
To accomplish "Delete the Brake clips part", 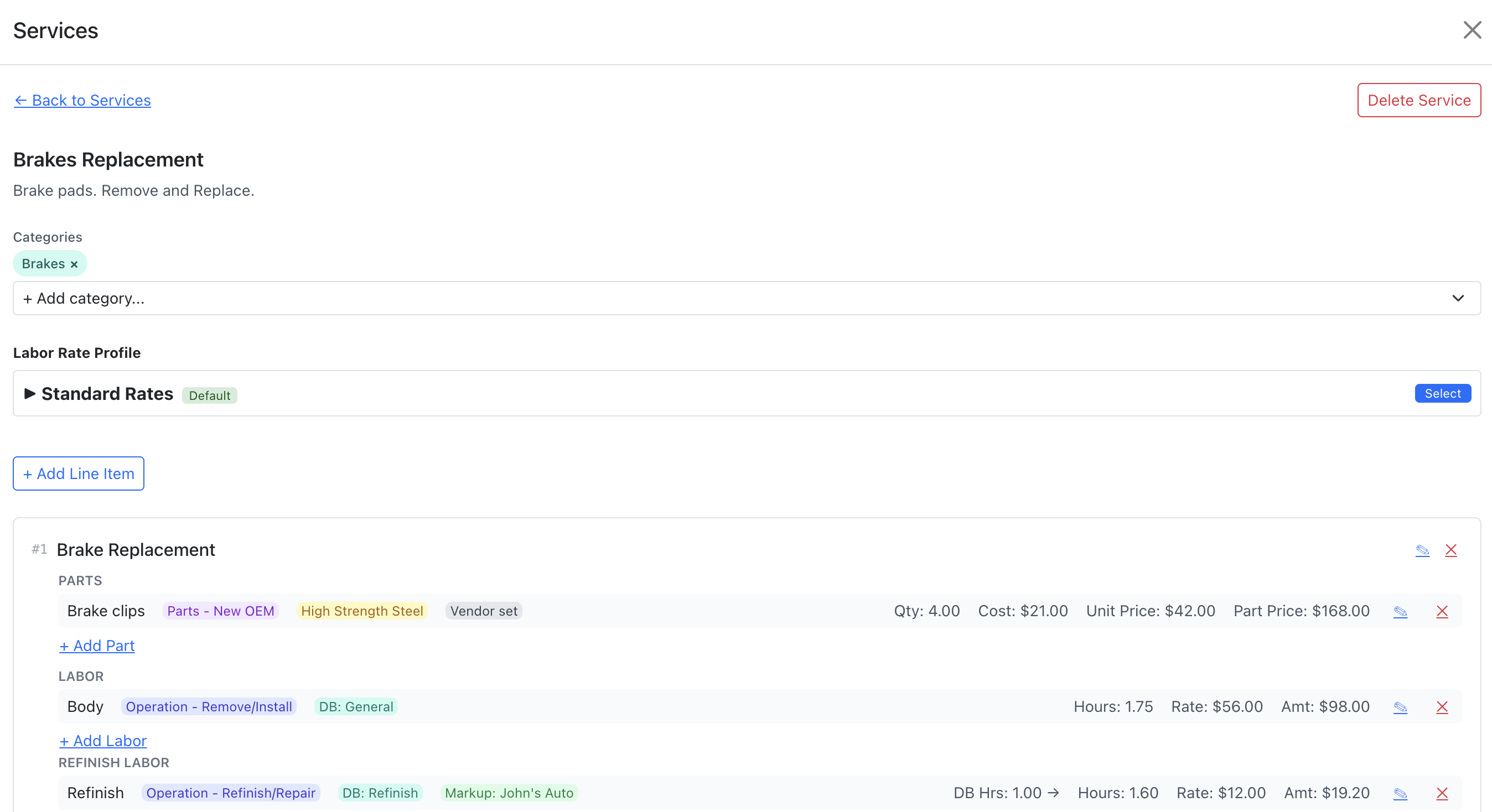I will click(x=1442, y=611).
